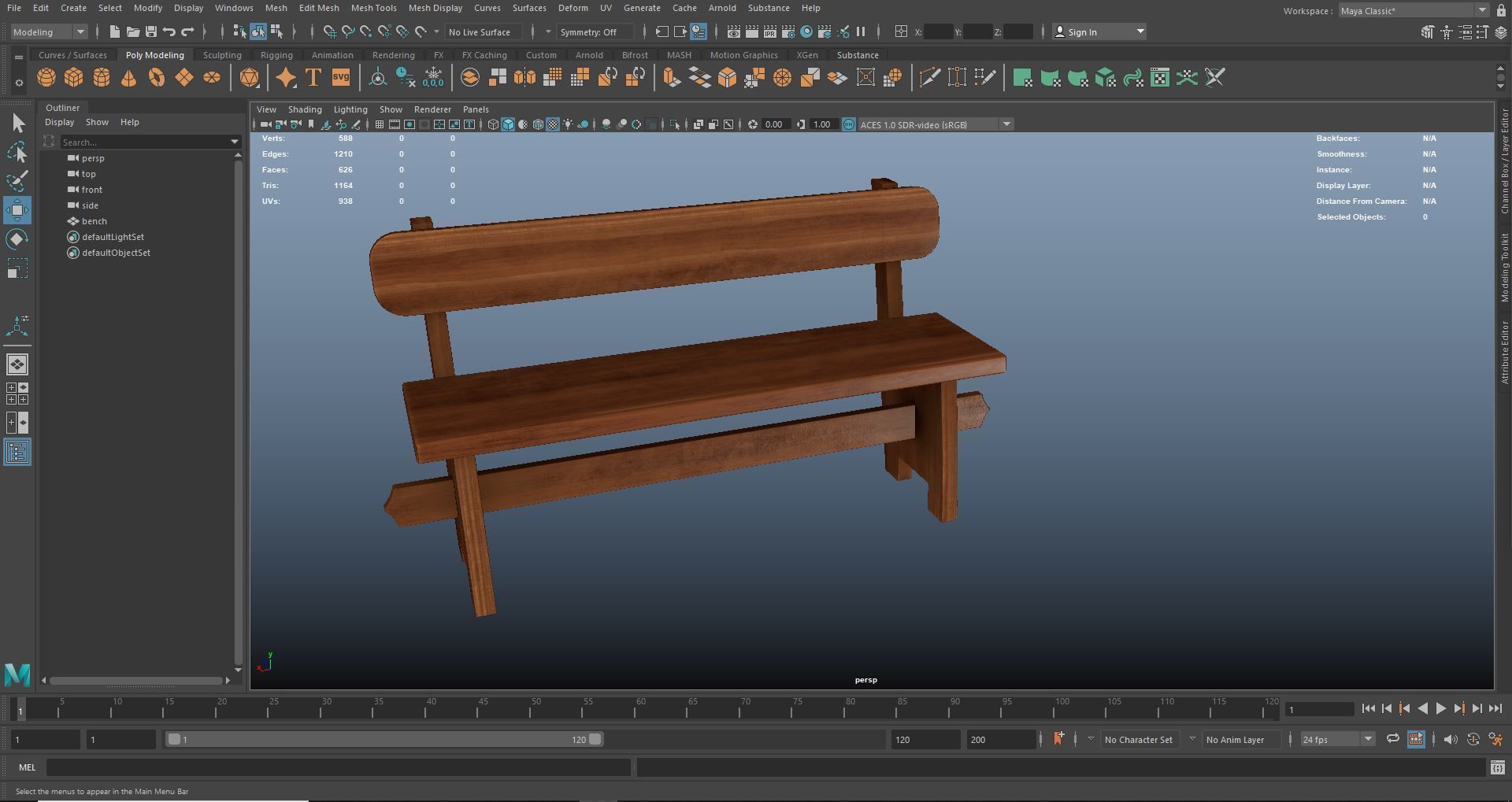Open the Workspace Maya Classic dropdown
Screen dimensions: 1512x802
coord(1414,10)
